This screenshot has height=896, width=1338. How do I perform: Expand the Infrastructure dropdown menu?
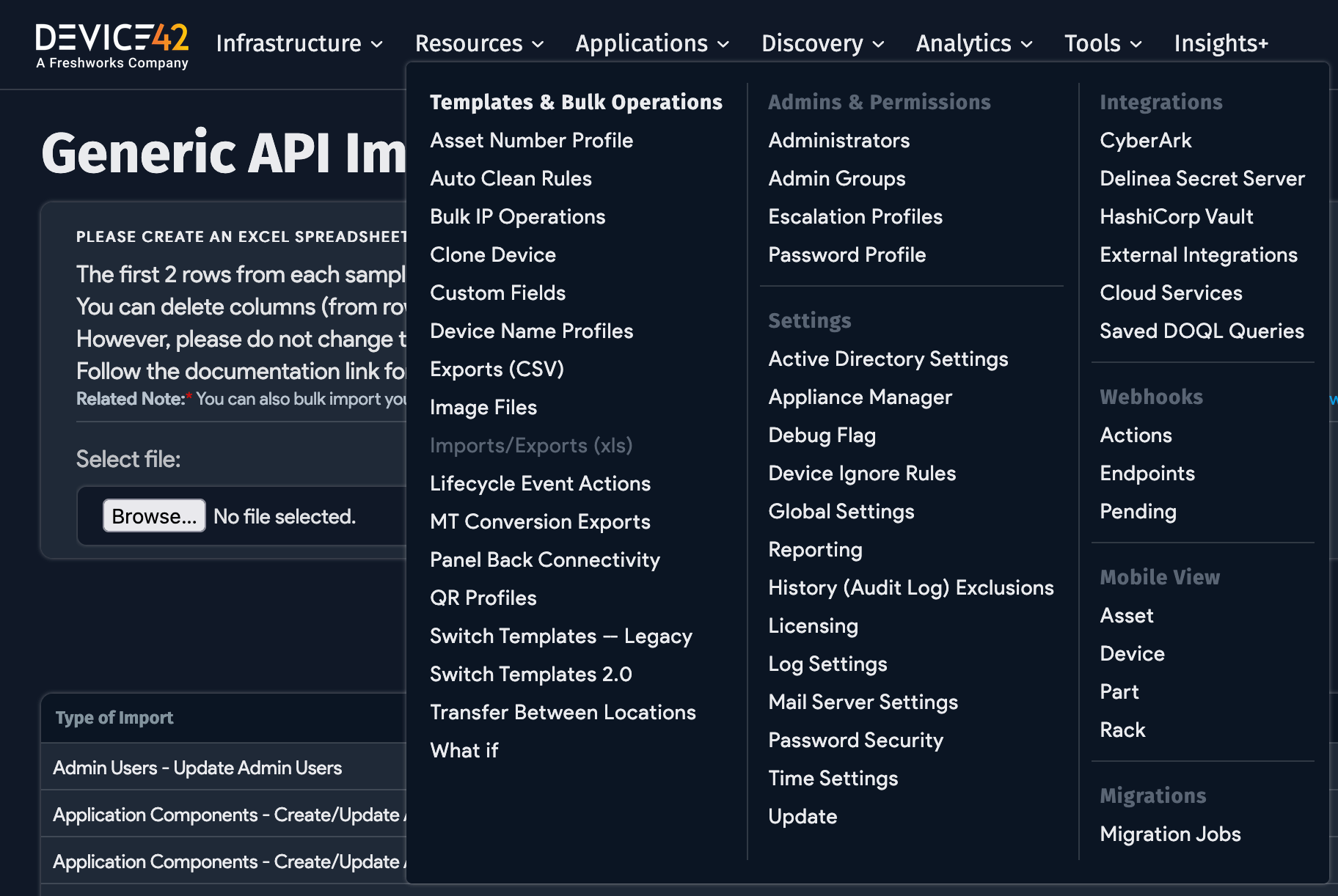point(299,44)
